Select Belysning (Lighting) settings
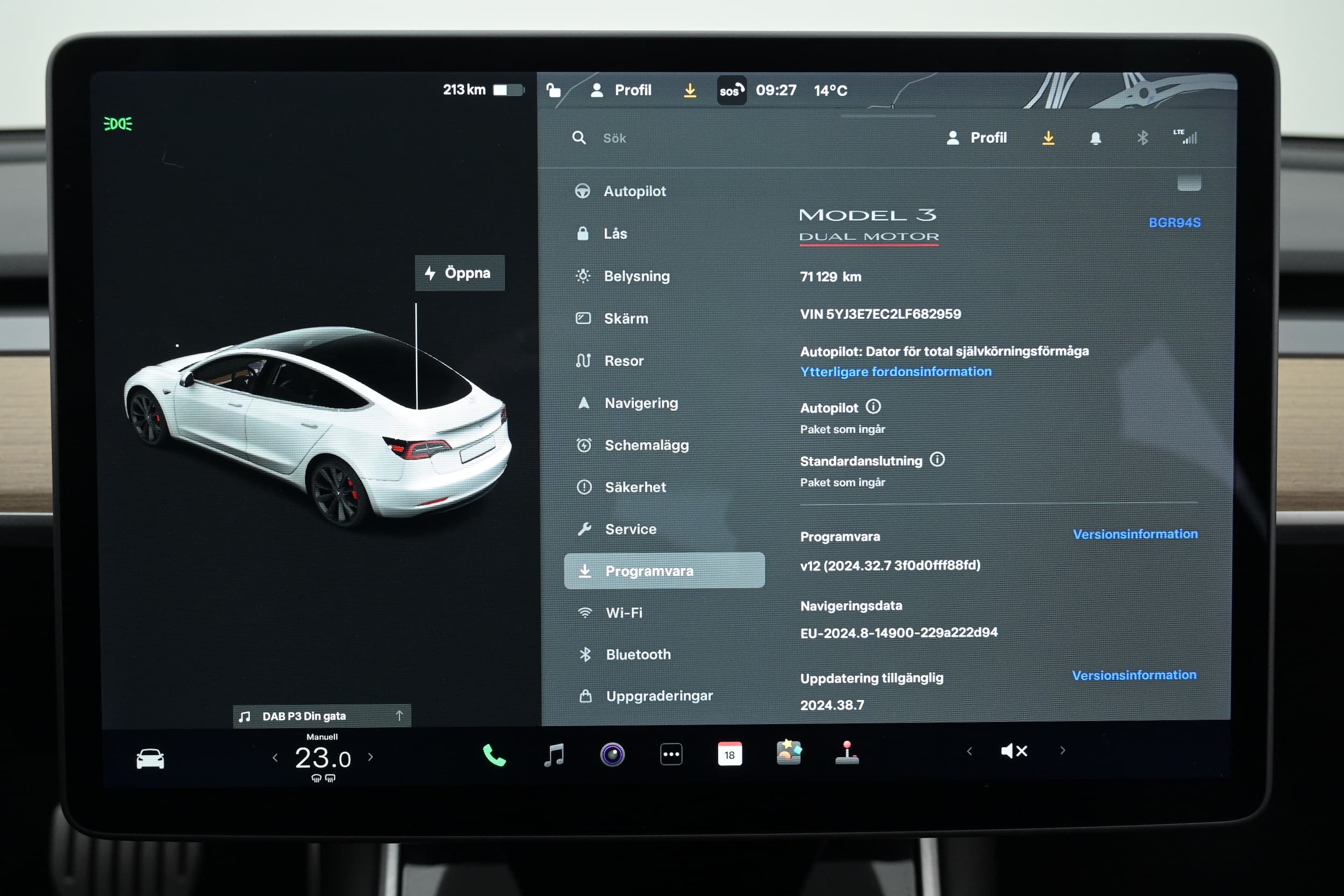 (636, 274)
